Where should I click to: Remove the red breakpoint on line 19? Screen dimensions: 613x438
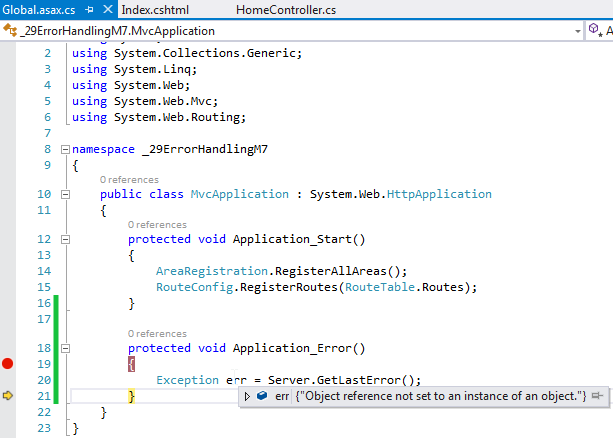pyautogui.click(x=7, y=364)
